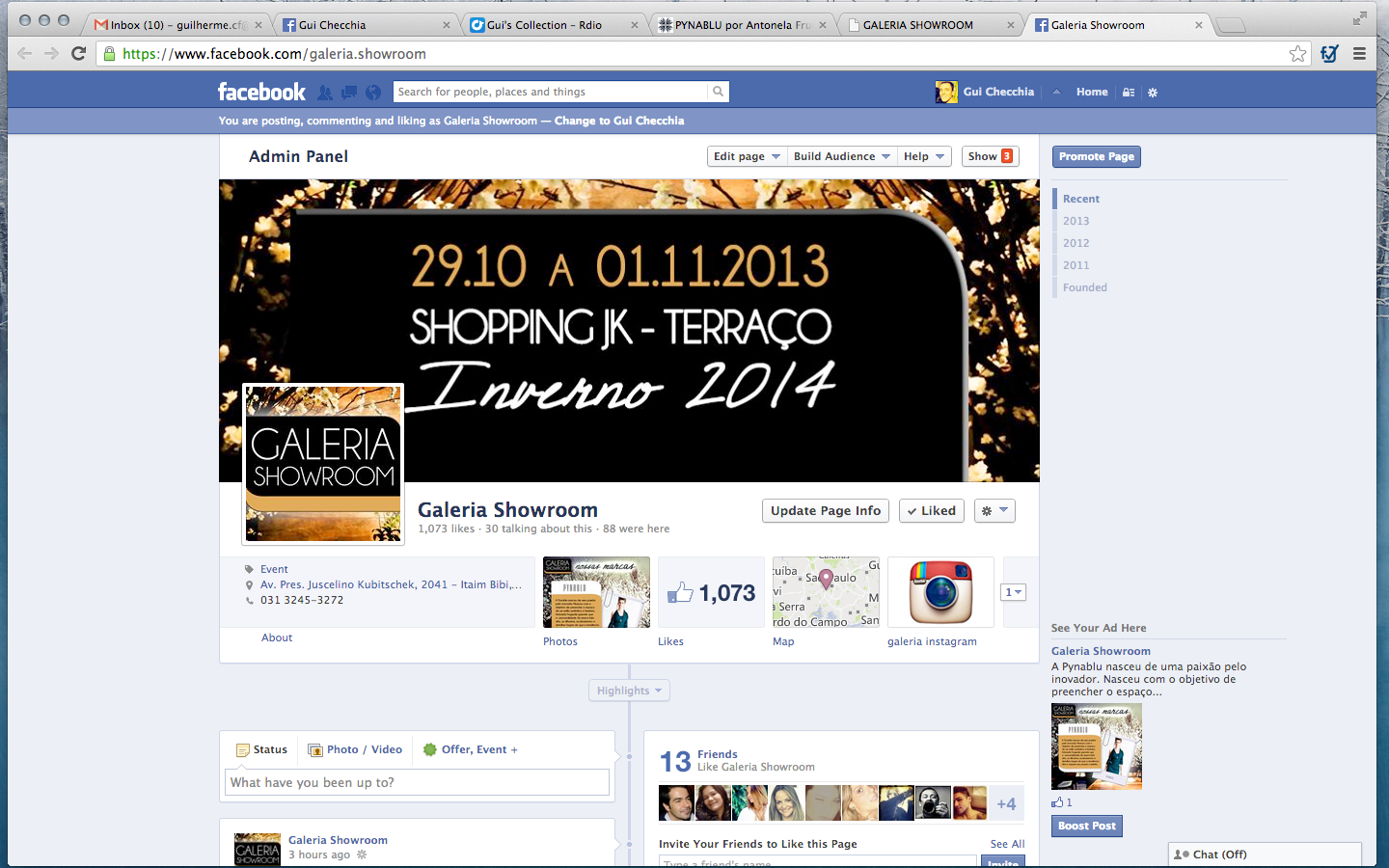Expand apps row using the 1 dropdown
1389x868 pixels.
coord(1013,592)
